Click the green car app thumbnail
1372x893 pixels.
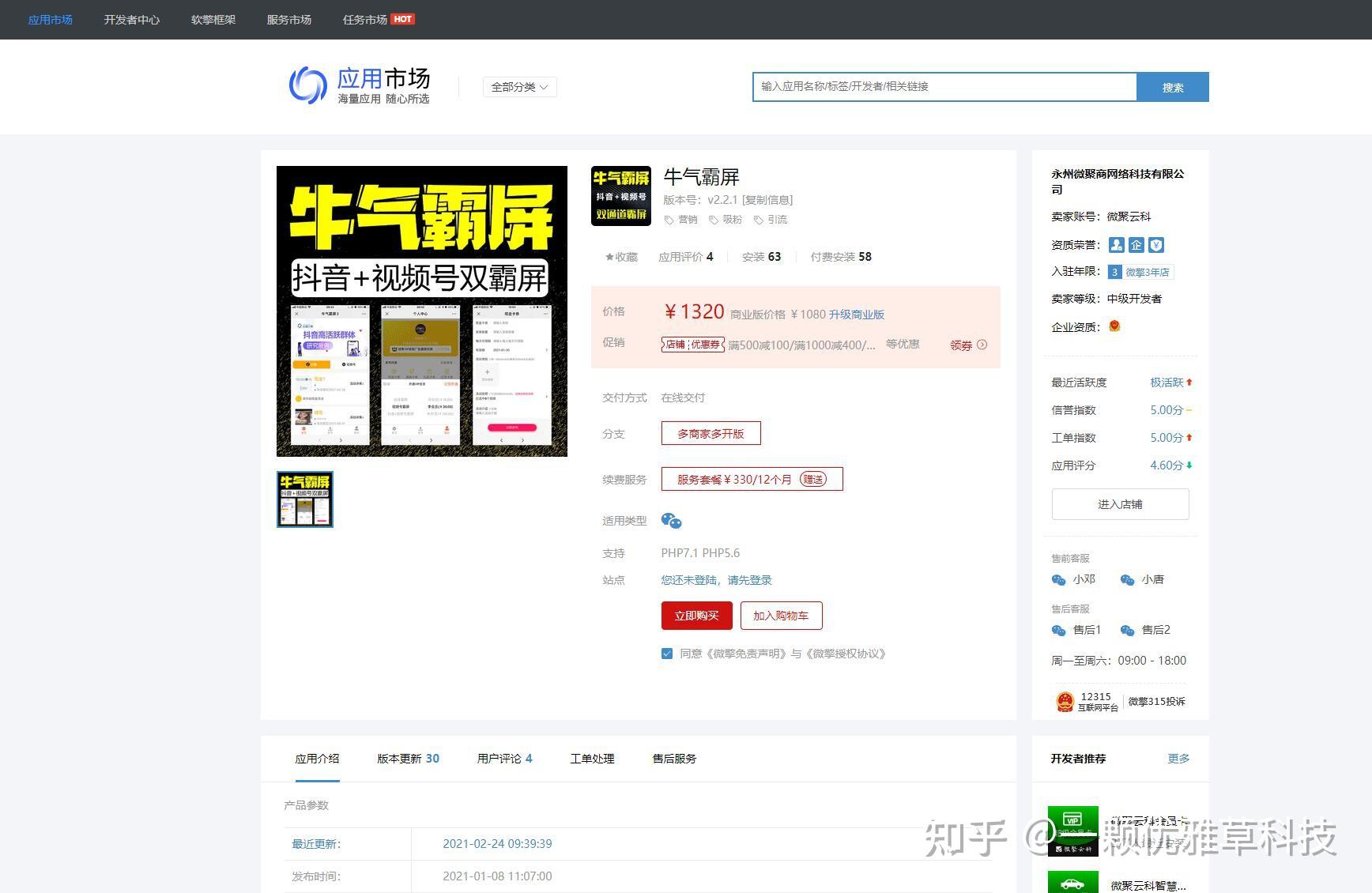pyautogui.click(x=1072, y=882)
